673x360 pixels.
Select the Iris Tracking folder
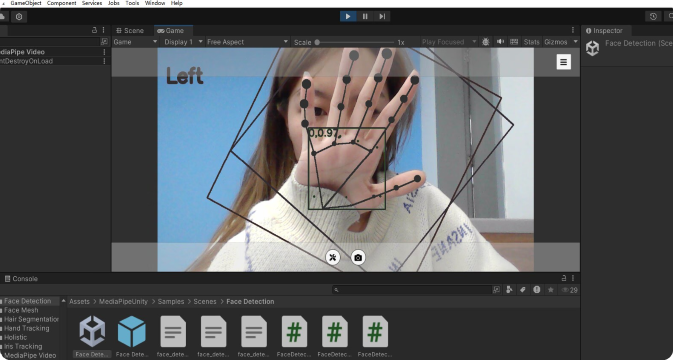(23, 346)
